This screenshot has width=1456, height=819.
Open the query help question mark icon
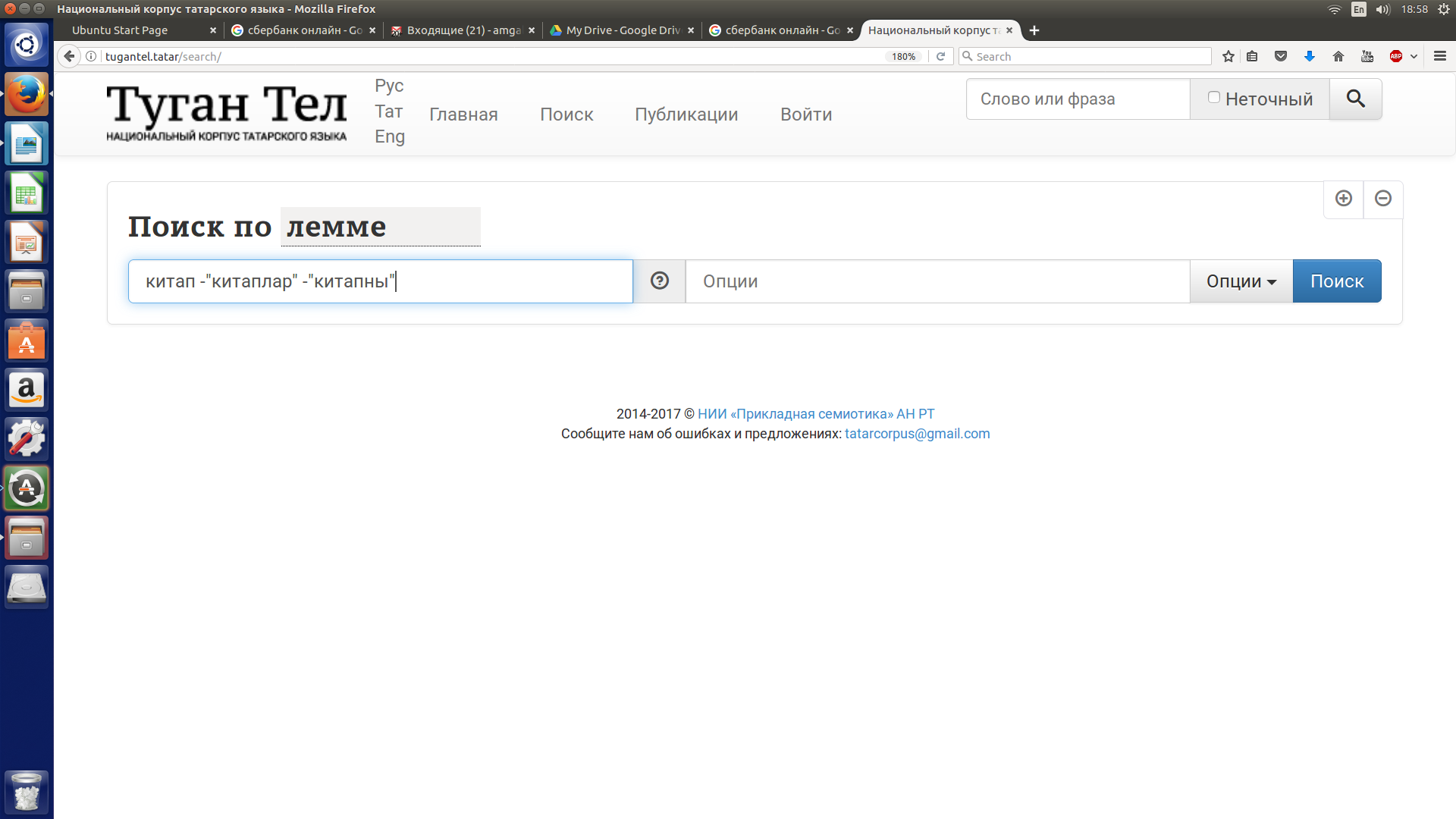pos(659,281)
